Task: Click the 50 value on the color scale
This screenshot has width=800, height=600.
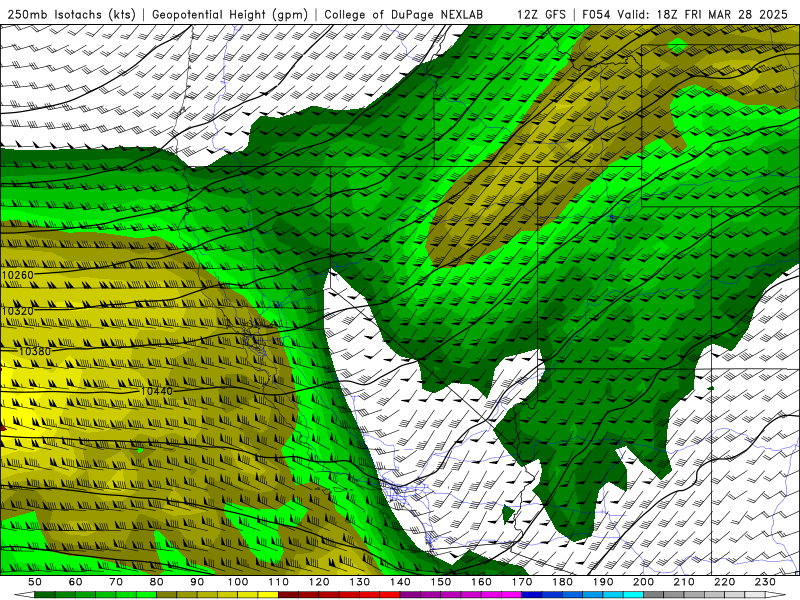Action: (x=35, y=582)
